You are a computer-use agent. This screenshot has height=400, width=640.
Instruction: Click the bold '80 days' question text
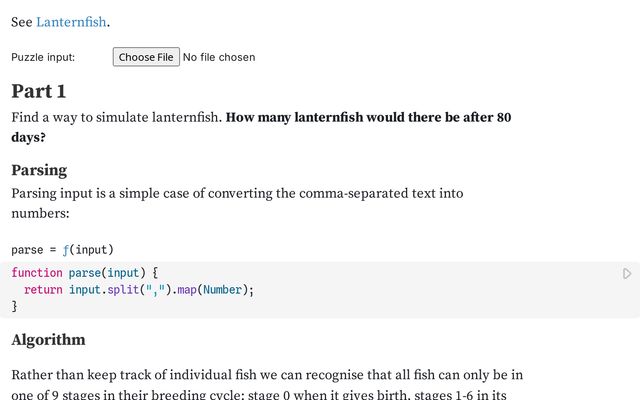click(368, 118)
